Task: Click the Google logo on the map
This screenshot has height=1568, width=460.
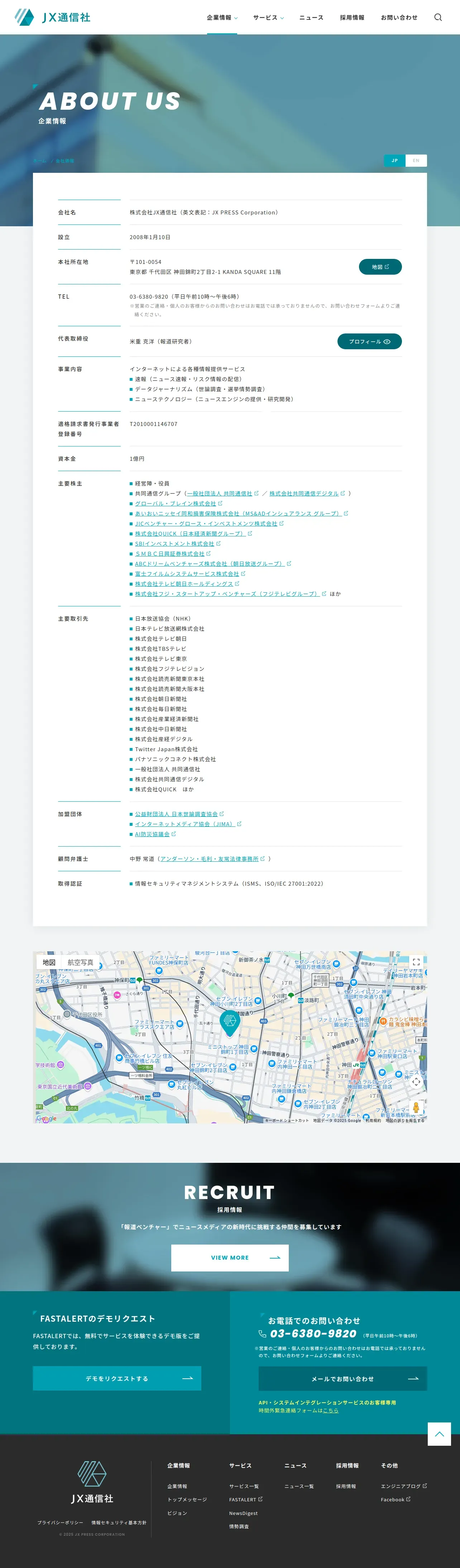Action: [47, 1118]
